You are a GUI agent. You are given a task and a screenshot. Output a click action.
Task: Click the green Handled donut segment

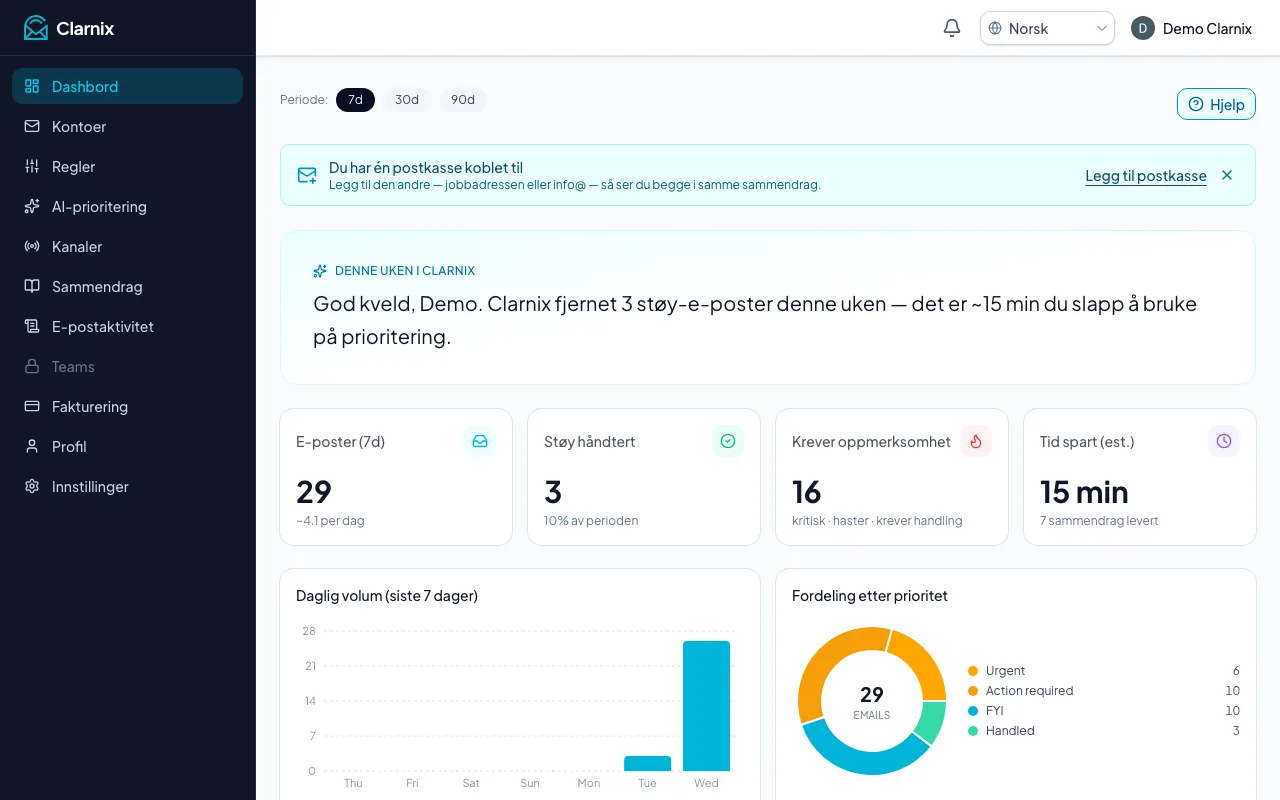point(932,722)
